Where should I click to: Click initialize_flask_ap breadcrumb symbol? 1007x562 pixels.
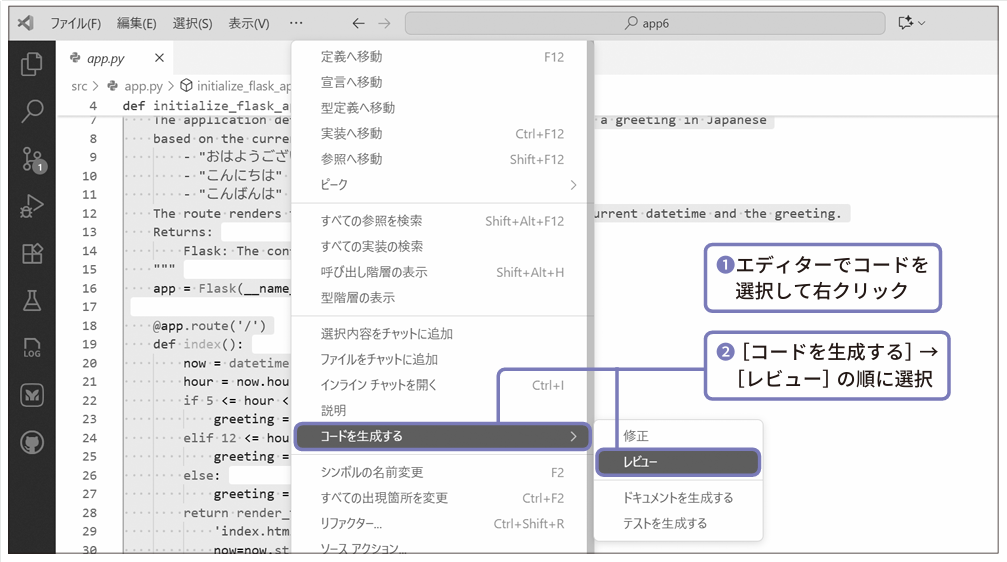point(243,86)
